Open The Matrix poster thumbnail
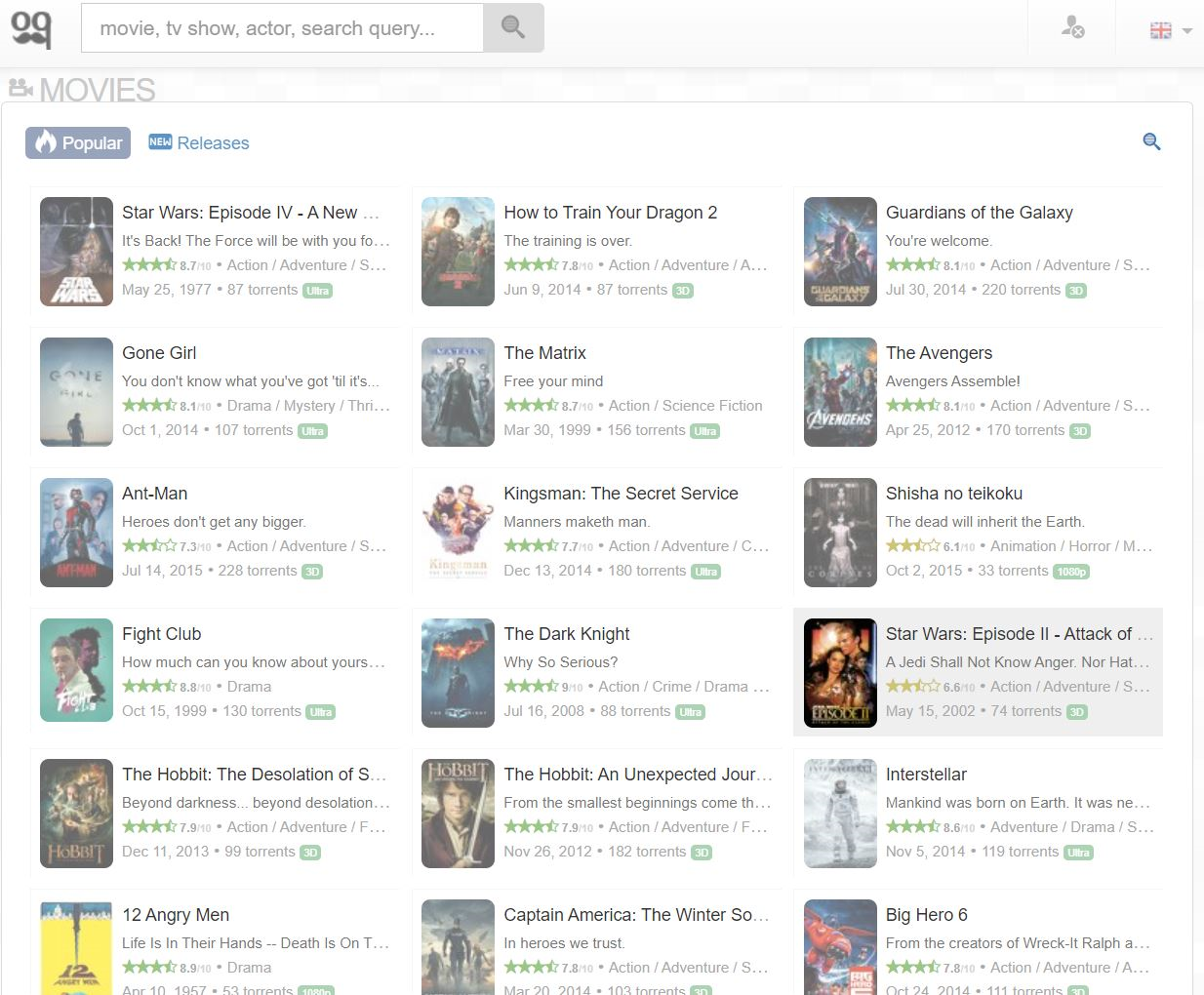Screen dimensions: 1204x995 coord(458,392)
